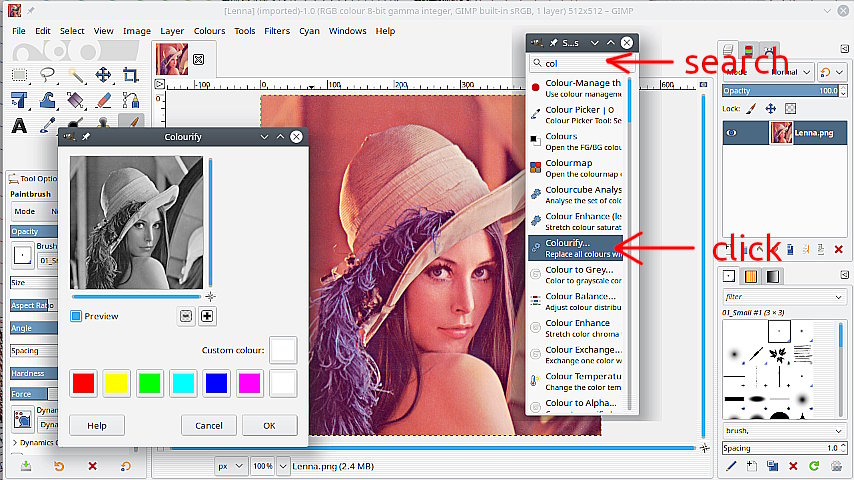This screenshot has height=480, width=854.
Task: Select the Free Select lasso tool
Action: click(47, 75)
